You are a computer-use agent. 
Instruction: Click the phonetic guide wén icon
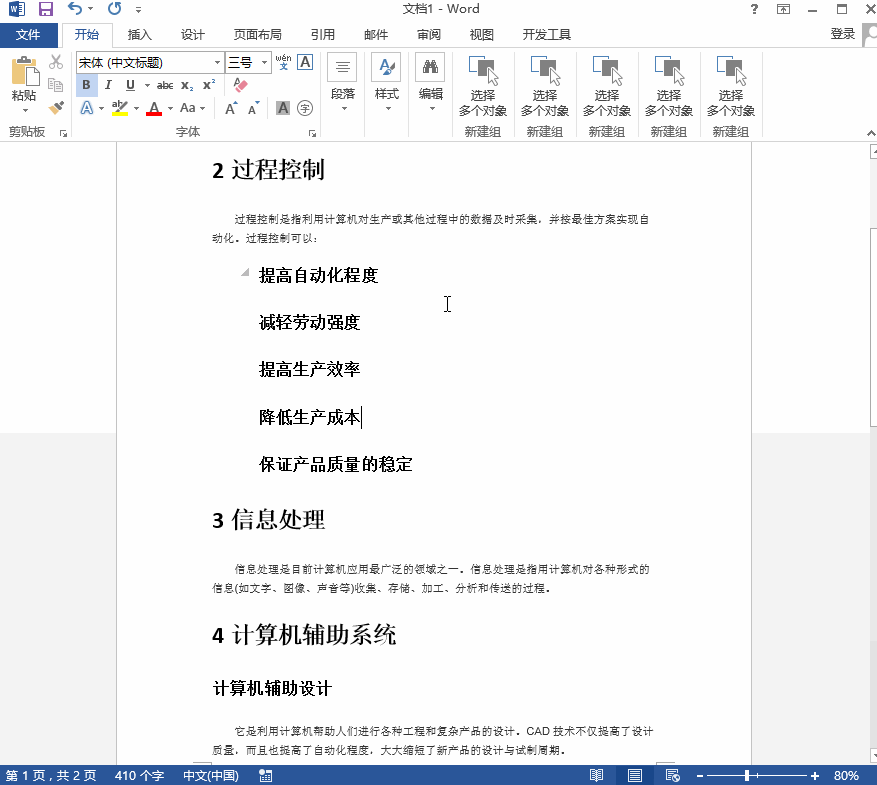point(284,62)
